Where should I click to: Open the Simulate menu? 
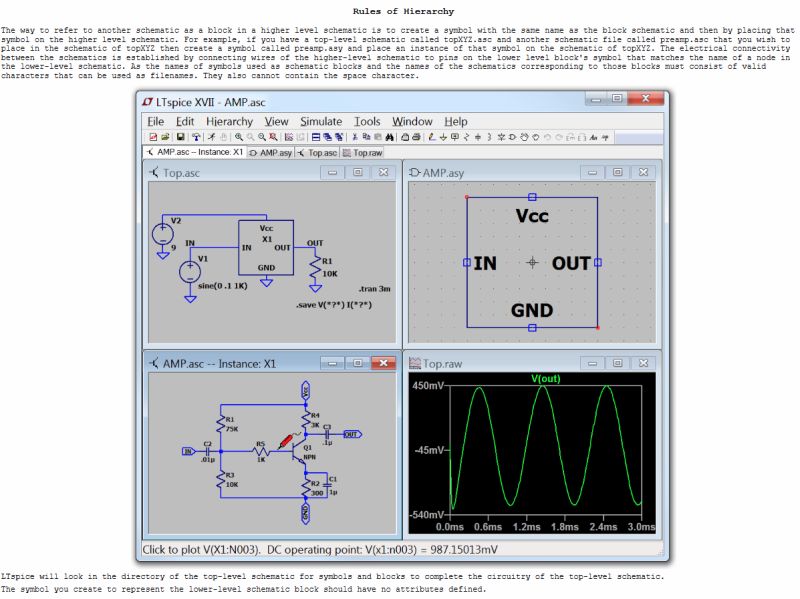[320, 121]
